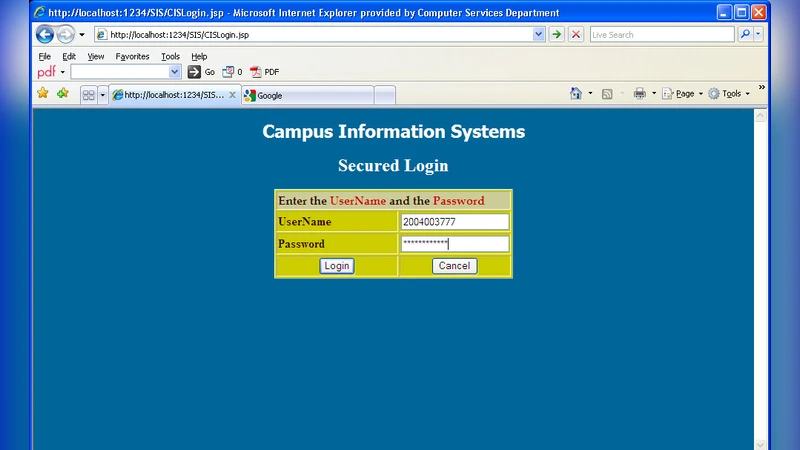Screen dimensions: 800x450
Task: Click the Add to Favorites star-plus icon
Action: point(63,93)
